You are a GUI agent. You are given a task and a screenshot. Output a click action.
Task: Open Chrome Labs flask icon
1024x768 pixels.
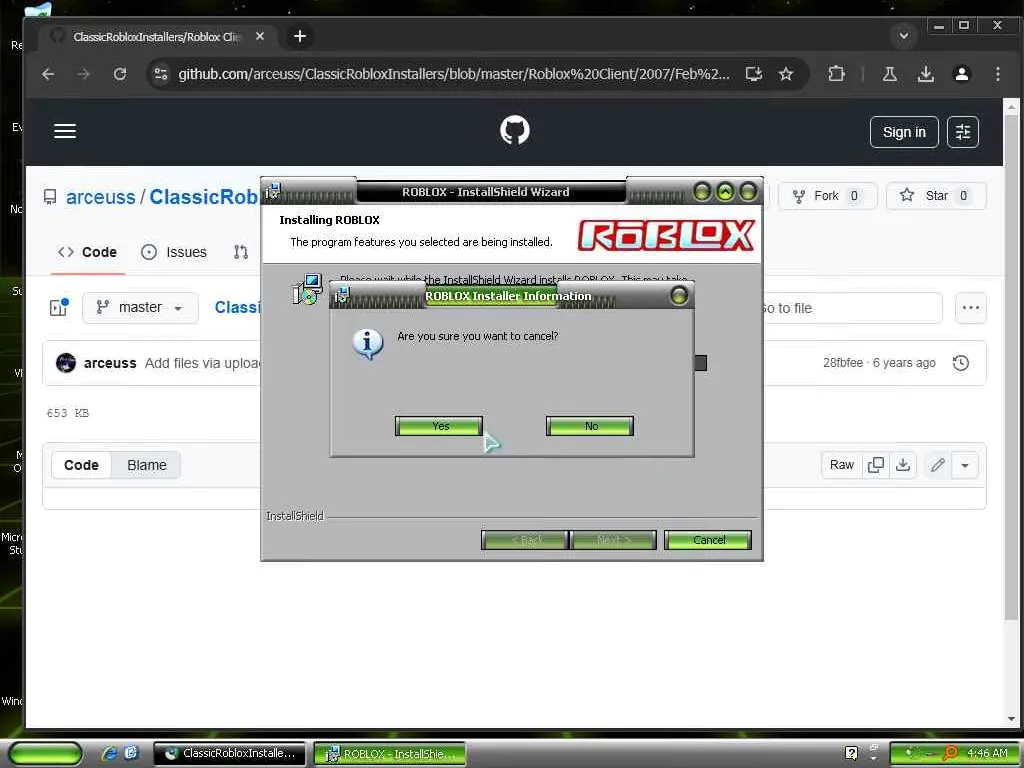click(x=889, y=74)
